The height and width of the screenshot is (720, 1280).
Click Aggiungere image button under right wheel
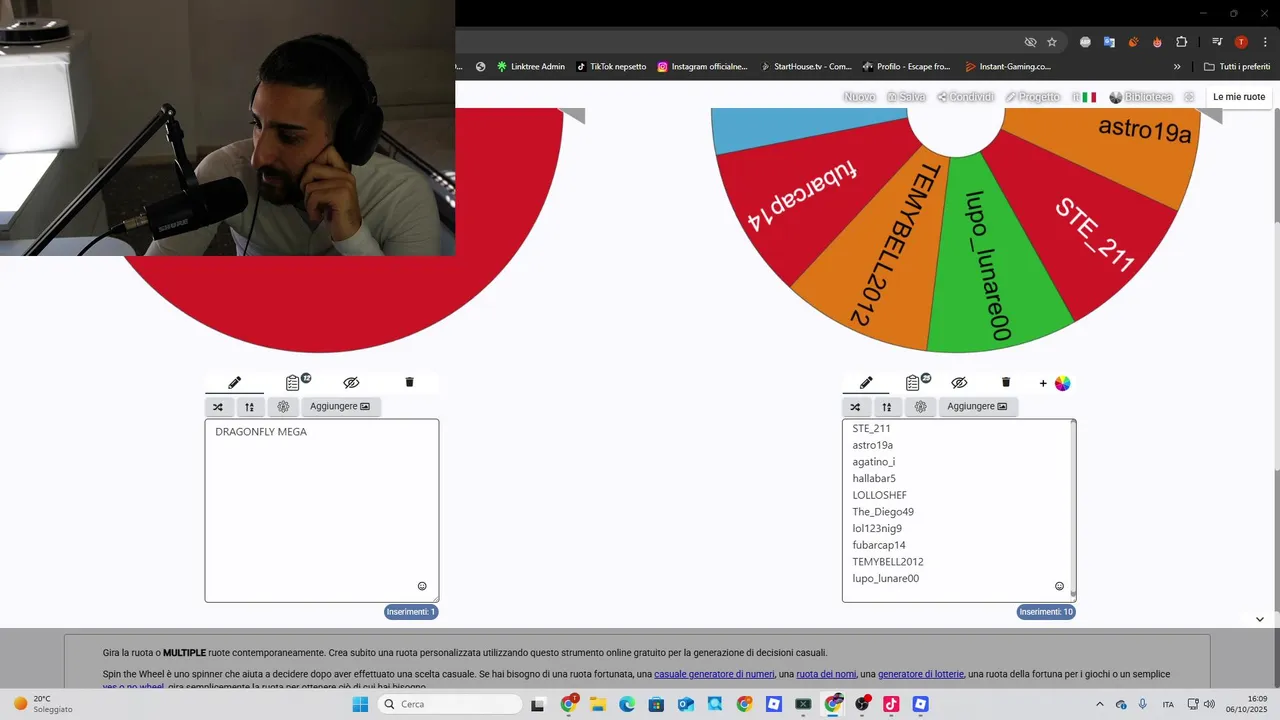click(x=978, y=407)
